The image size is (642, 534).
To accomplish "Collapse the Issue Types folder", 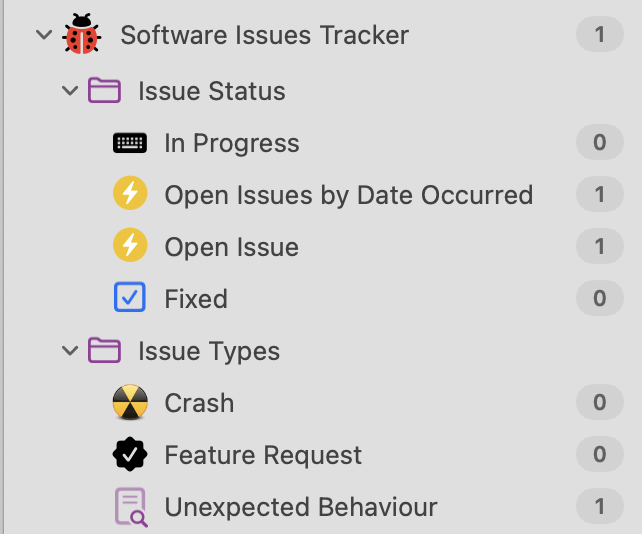I will 69,351.
